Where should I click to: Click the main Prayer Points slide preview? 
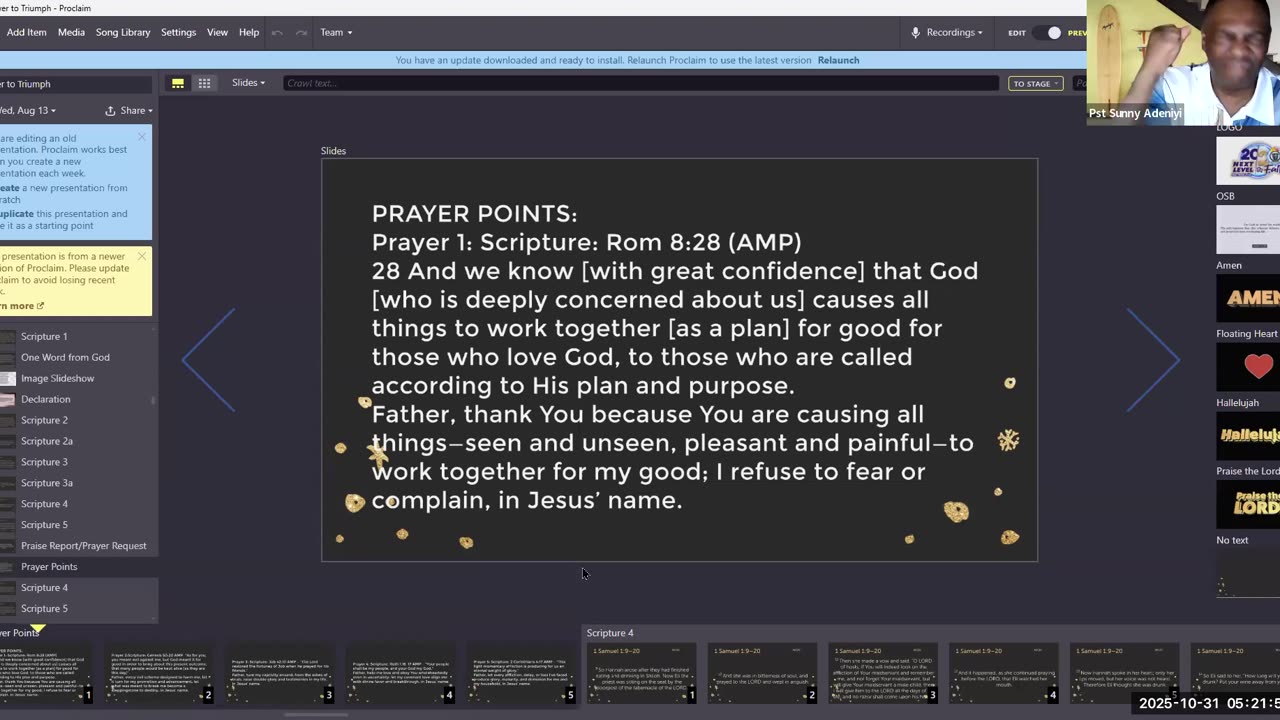[x=679, y=360]
